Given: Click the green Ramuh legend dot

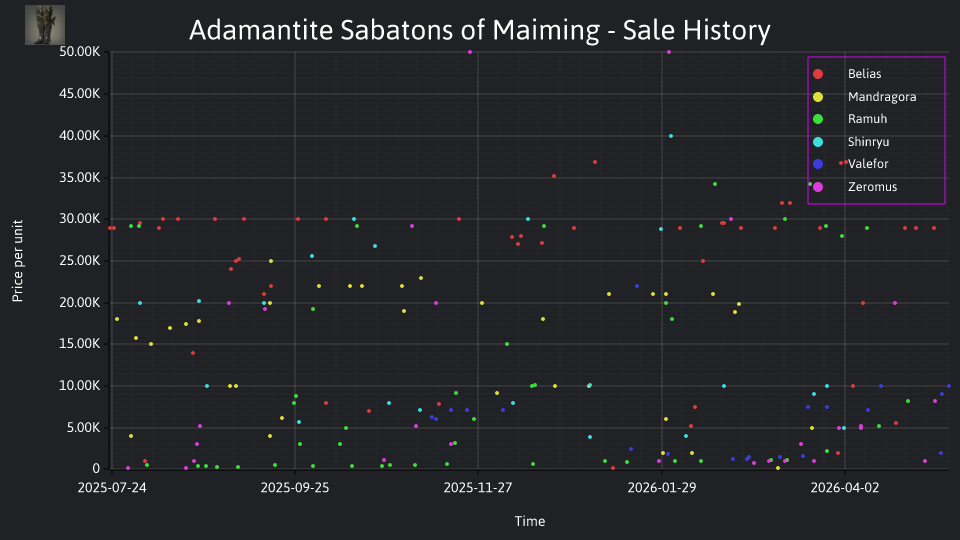Looking at the screenshot, I should 818,119.
